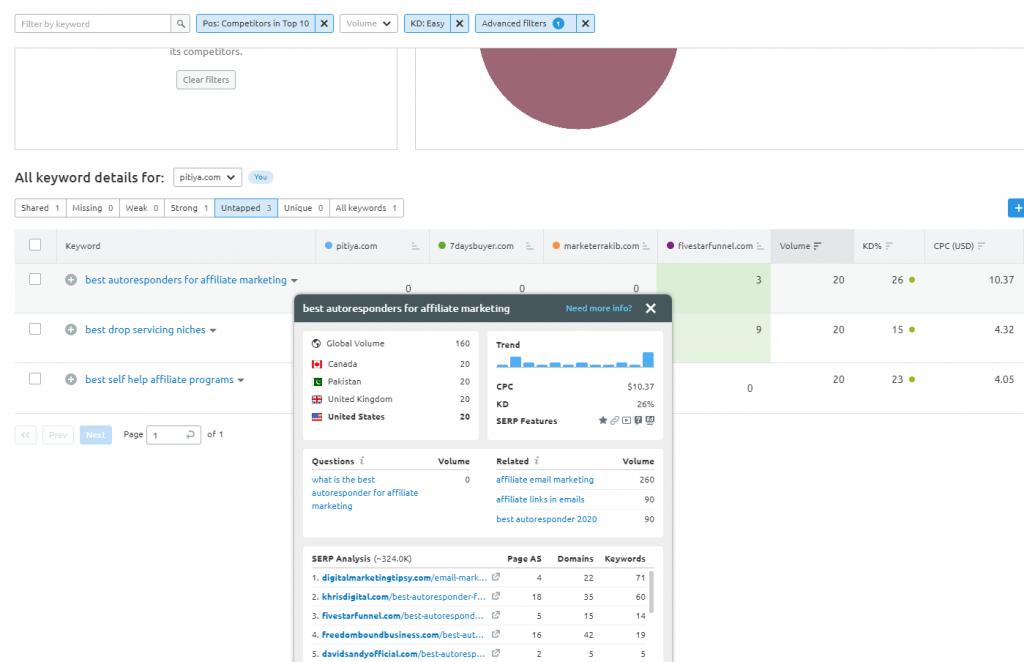Click plus icon beside best drop servicing niches

[71, 330]
